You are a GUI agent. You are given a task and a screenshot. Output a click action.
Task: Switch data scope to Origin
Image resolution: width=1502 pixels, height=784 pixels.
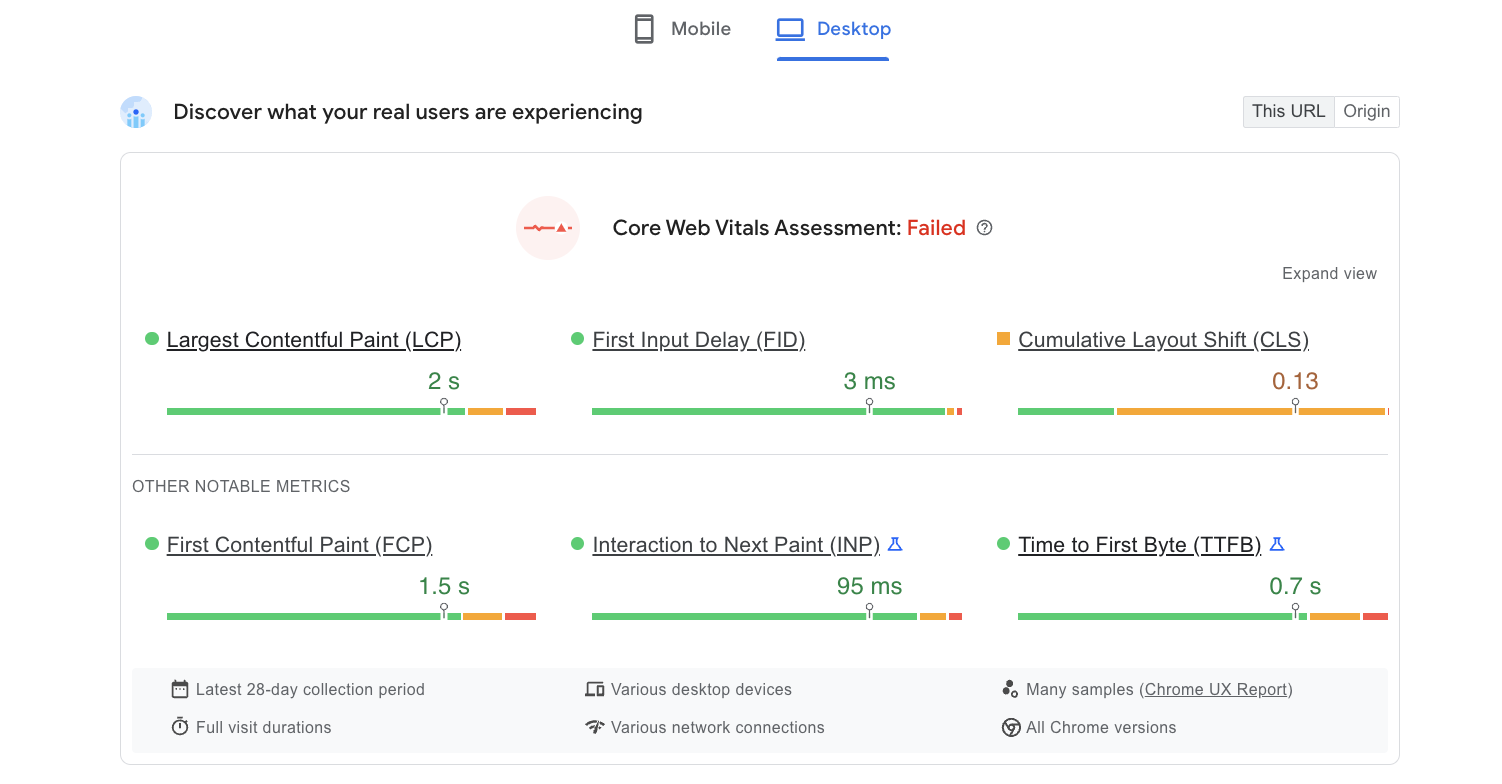tap(1366, 111)
